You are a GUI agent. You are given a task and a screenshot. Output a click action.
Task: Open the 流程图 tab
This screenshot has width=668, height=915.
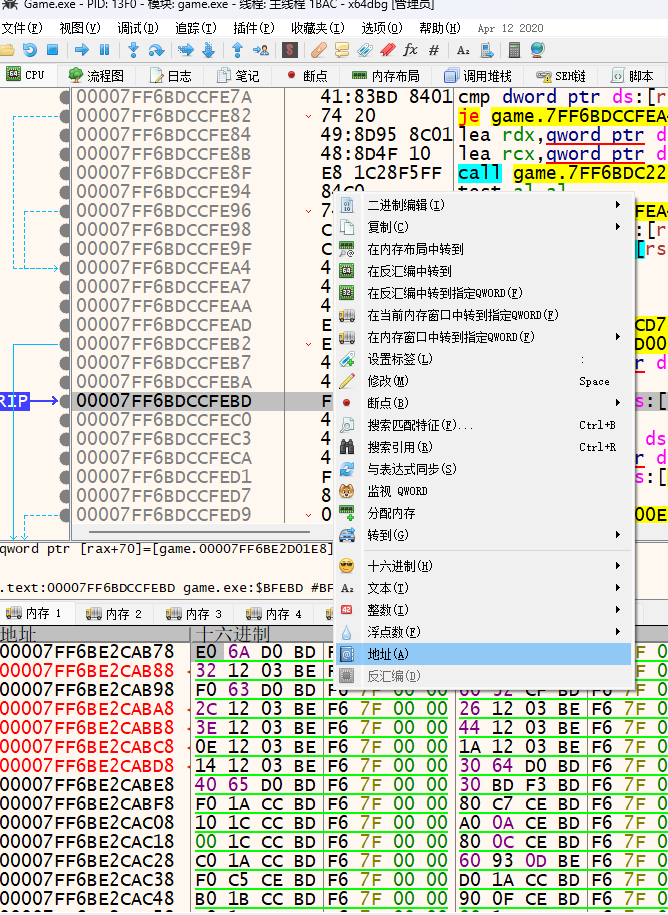pos(97,76)
